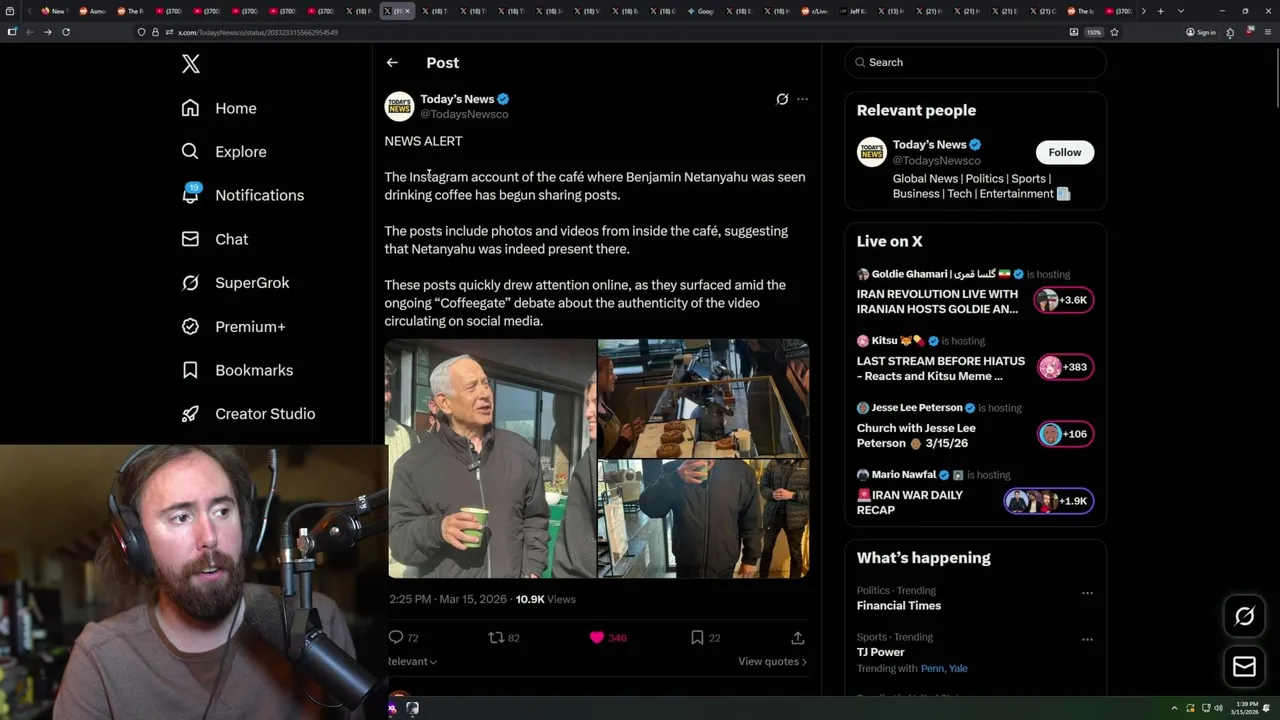Open options for Financial Times trend
The width and height of the screenshot is (1280, 720).
coord(1087,593)
